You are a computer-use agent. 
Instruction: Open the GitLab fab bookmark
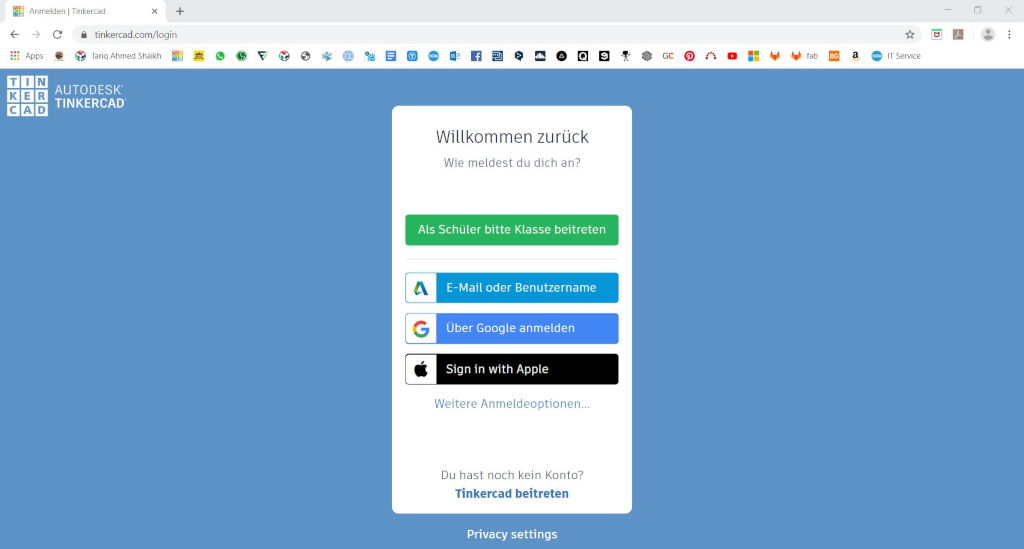pos(804,56)
